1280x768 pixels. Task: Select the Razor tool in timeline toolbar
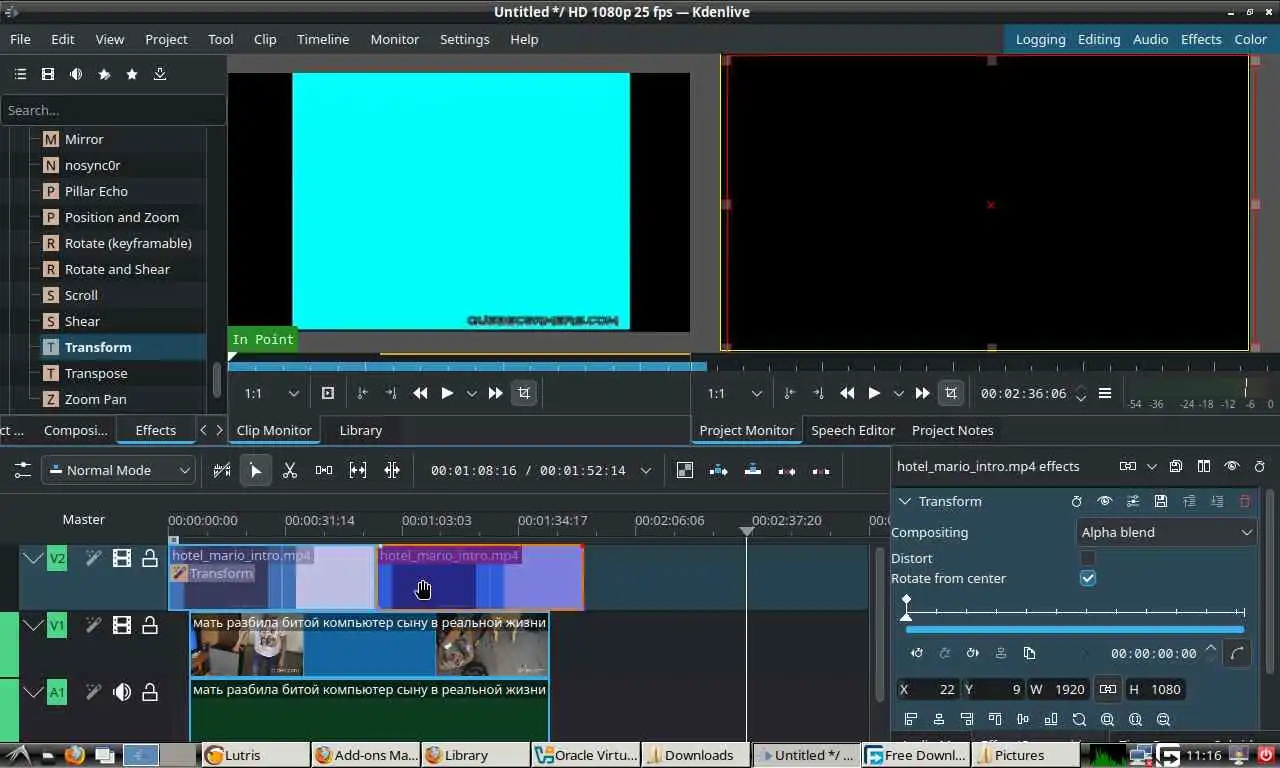click(x=290, y=470)
